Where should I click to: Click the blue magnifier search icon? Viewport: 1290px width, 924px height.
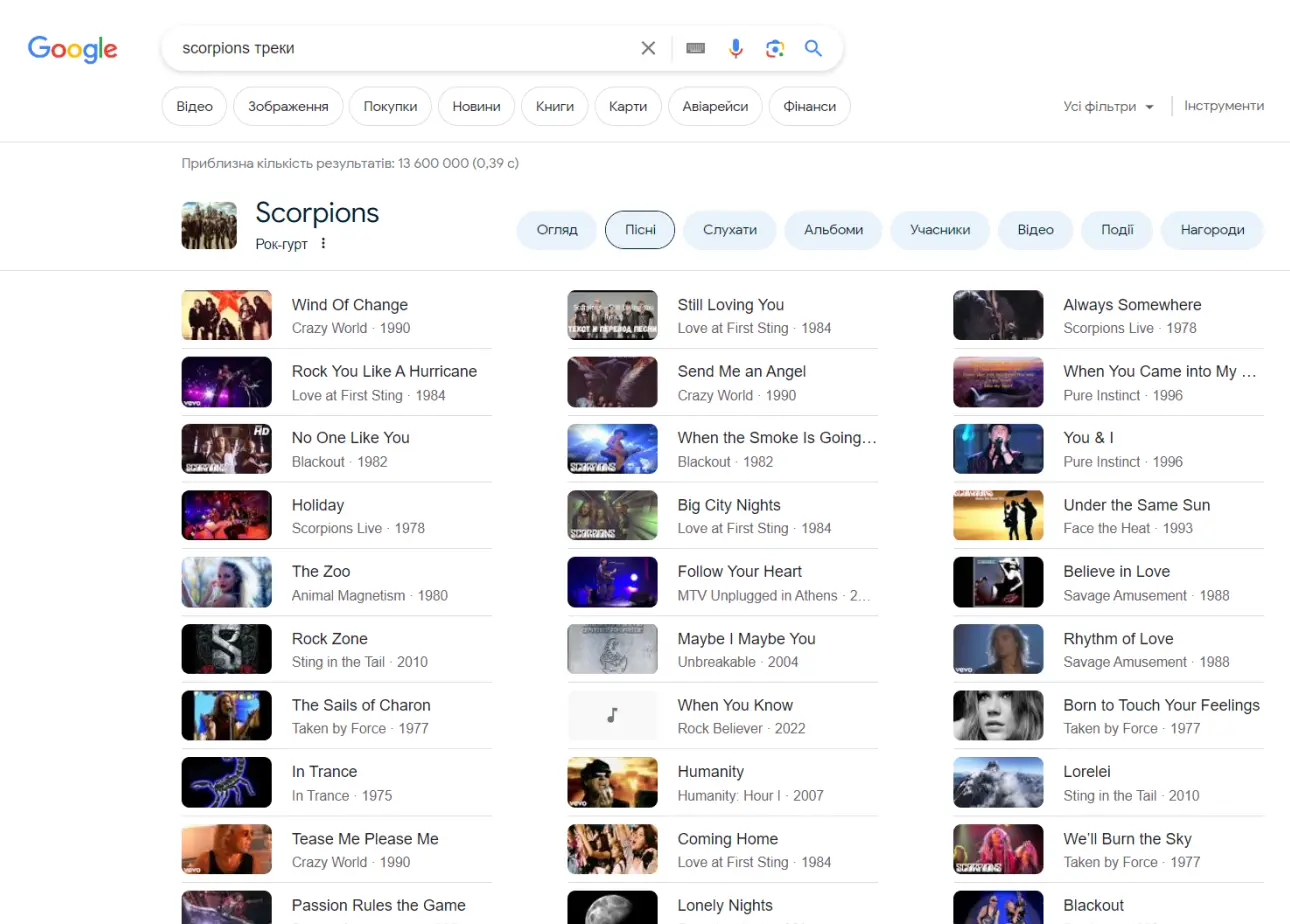(813, 48)
